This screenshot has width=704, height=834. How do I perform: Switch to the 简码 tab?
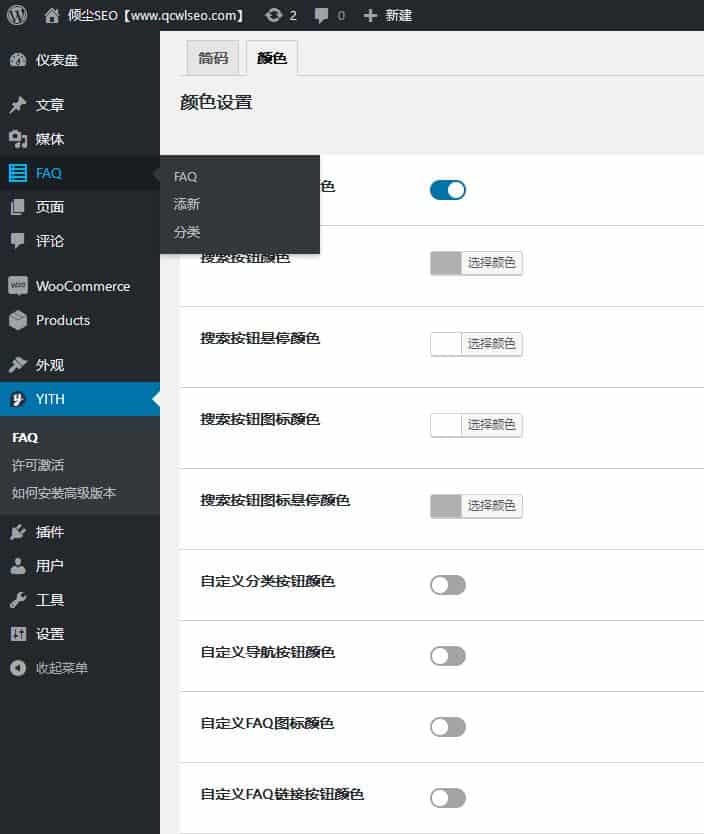pos(213,58)
